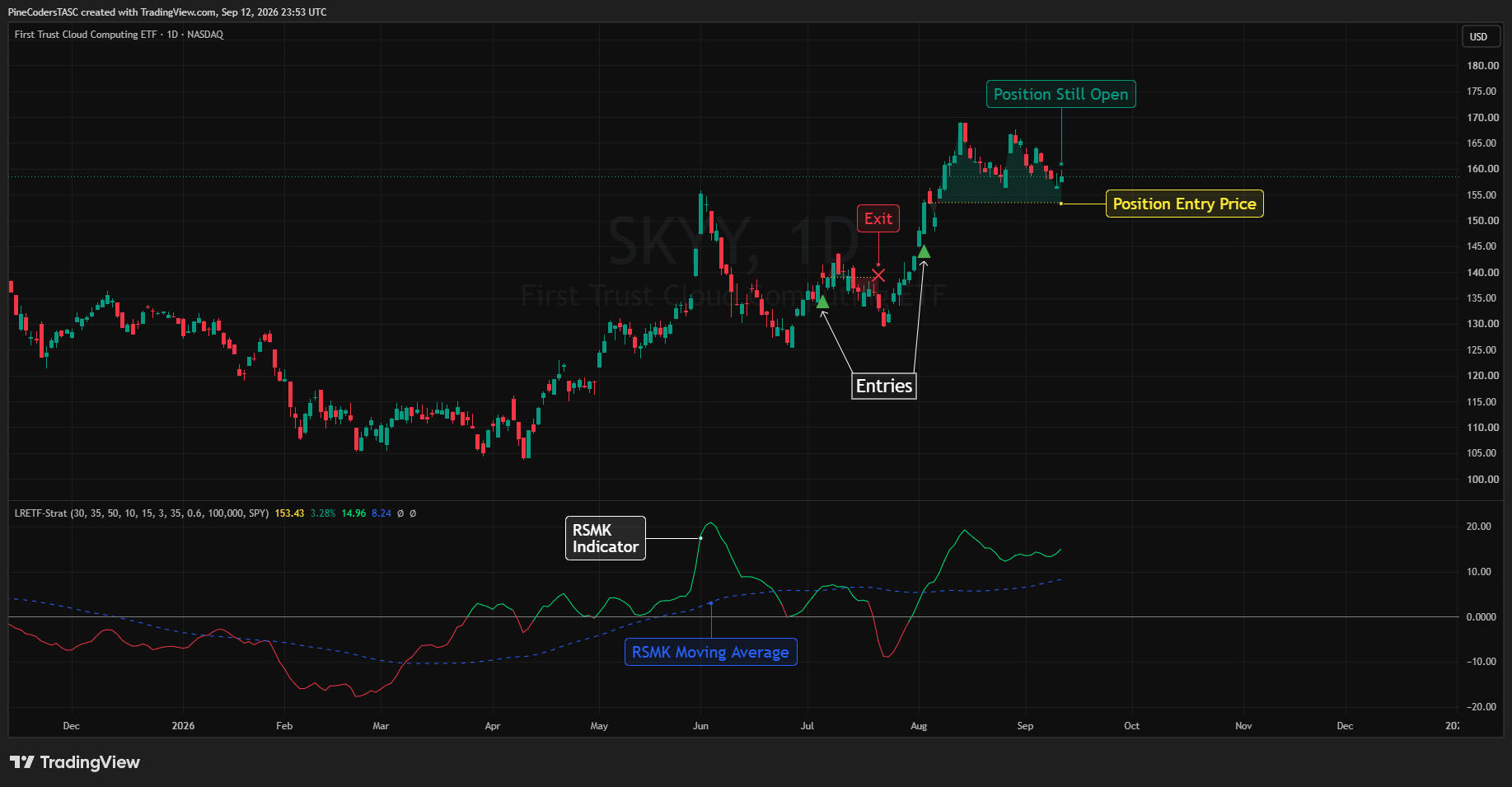
Task: Select the Position Still Open label
Action: point(1060,94)
